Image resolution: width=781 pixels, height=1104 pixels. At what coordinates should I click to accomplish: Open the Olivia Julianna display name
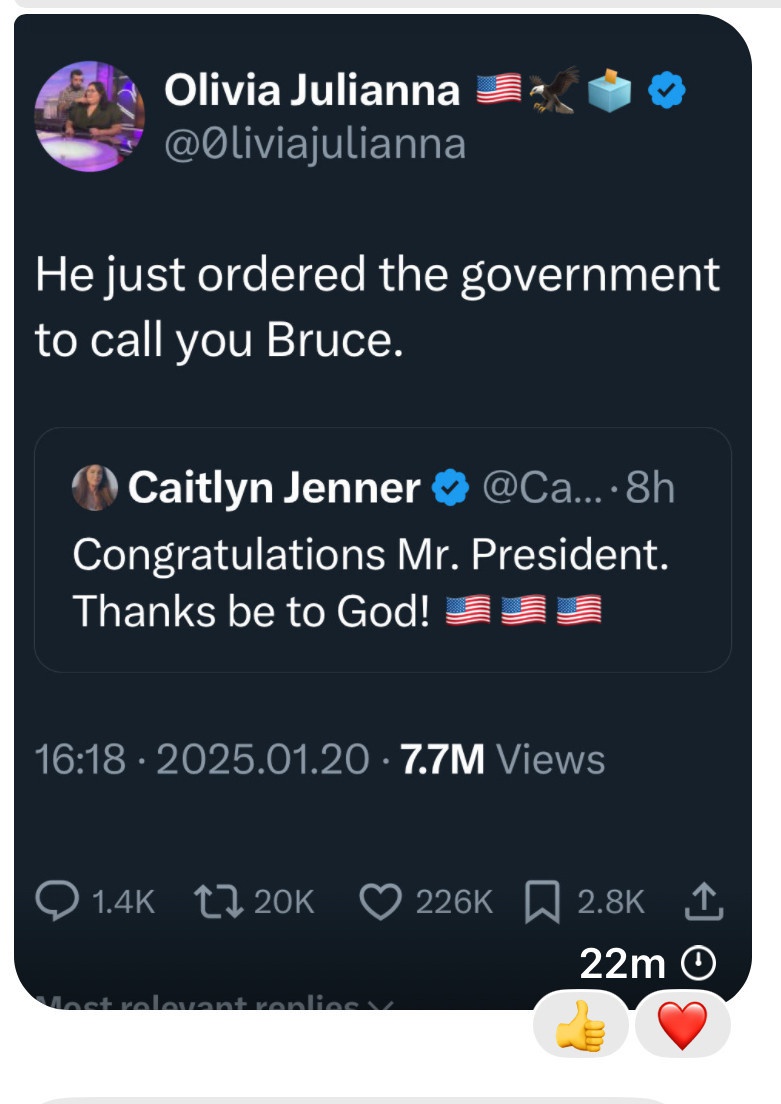(311, 92)
